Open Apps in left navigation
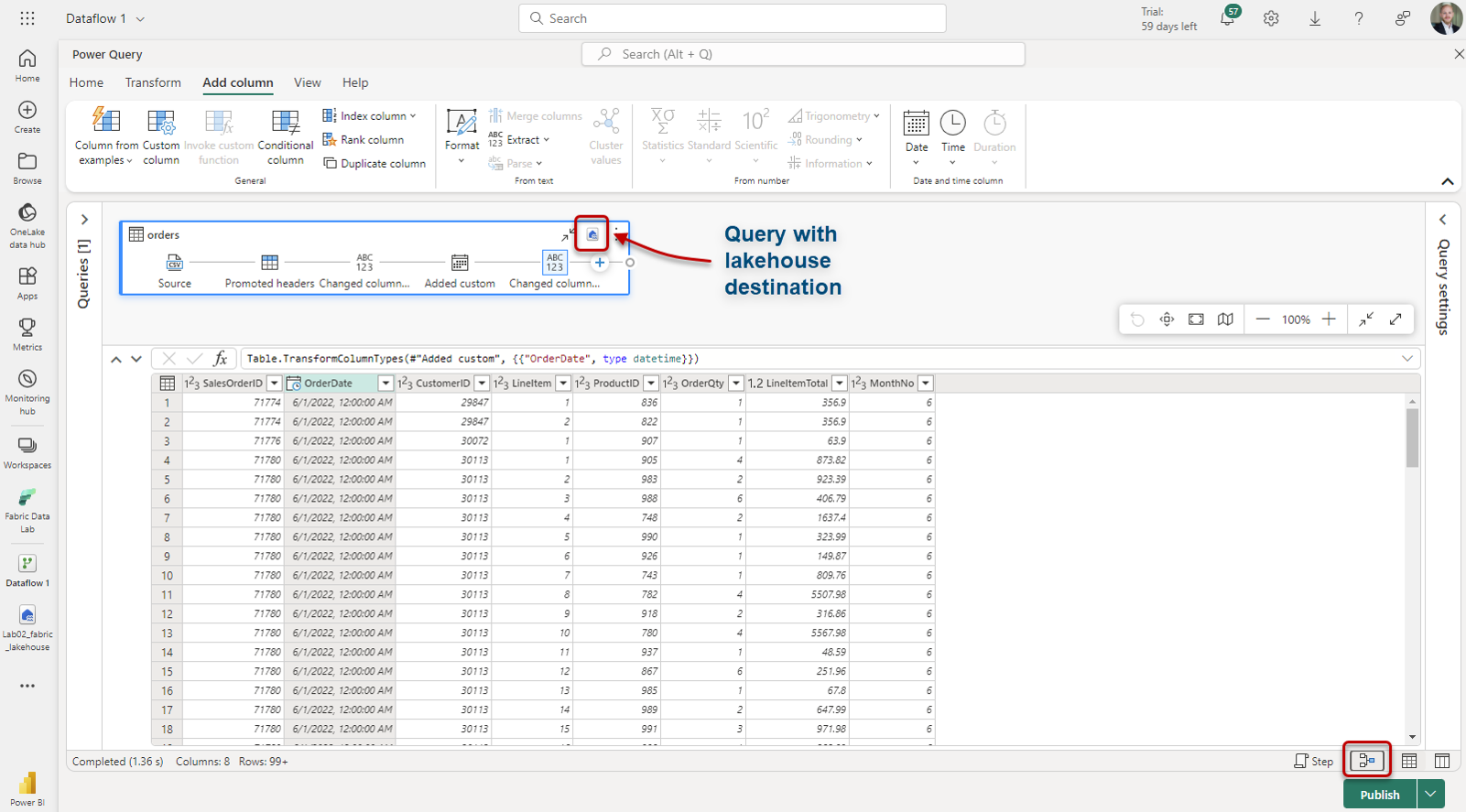Viewport: 1466px width, 812px height. (x=27, y=284)
